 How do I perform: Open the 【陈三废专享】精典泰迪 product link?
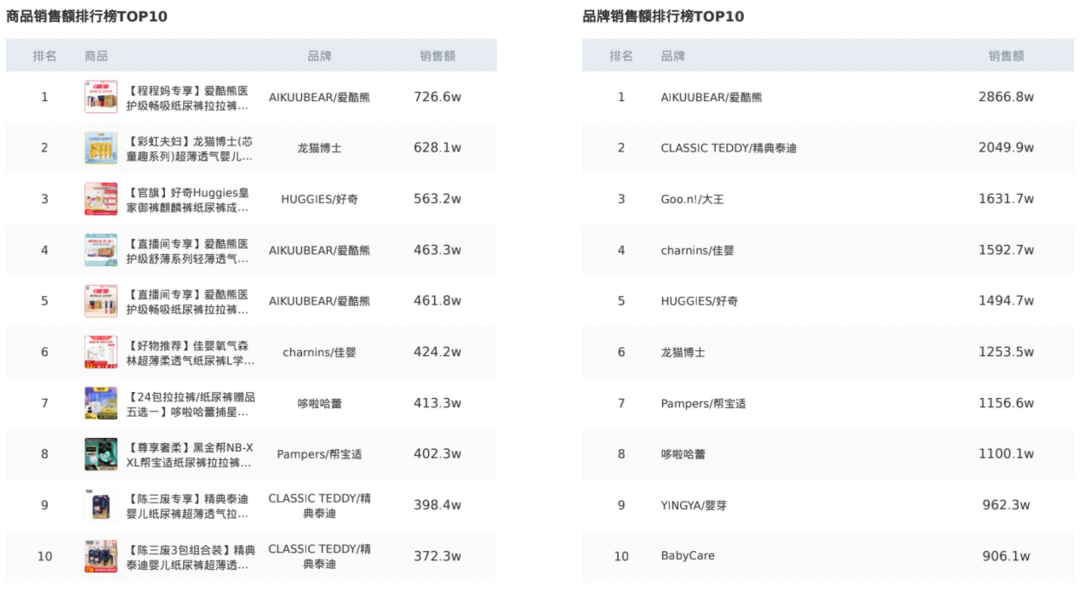tap(187, 506)
